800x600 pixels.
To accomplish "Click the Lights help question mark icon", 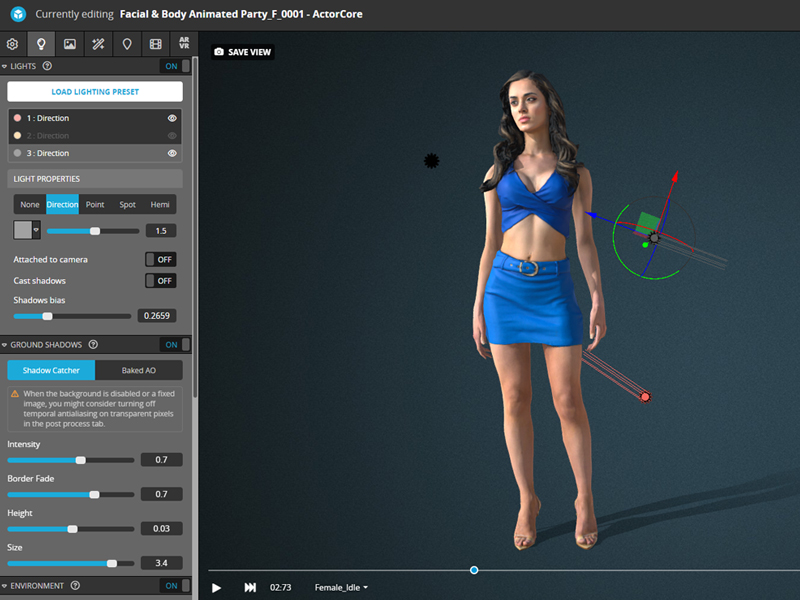I will pyautogui.click(x=47, y=67).
